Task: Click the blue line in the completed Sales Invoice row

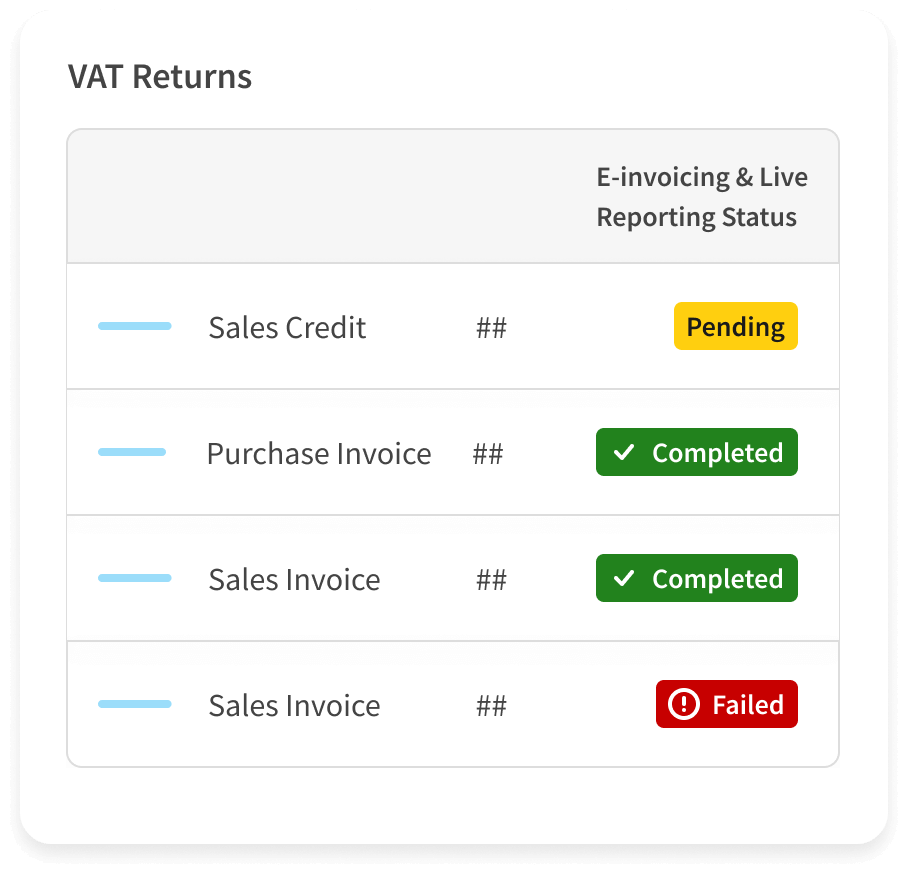Action: [x=134, y=578]
